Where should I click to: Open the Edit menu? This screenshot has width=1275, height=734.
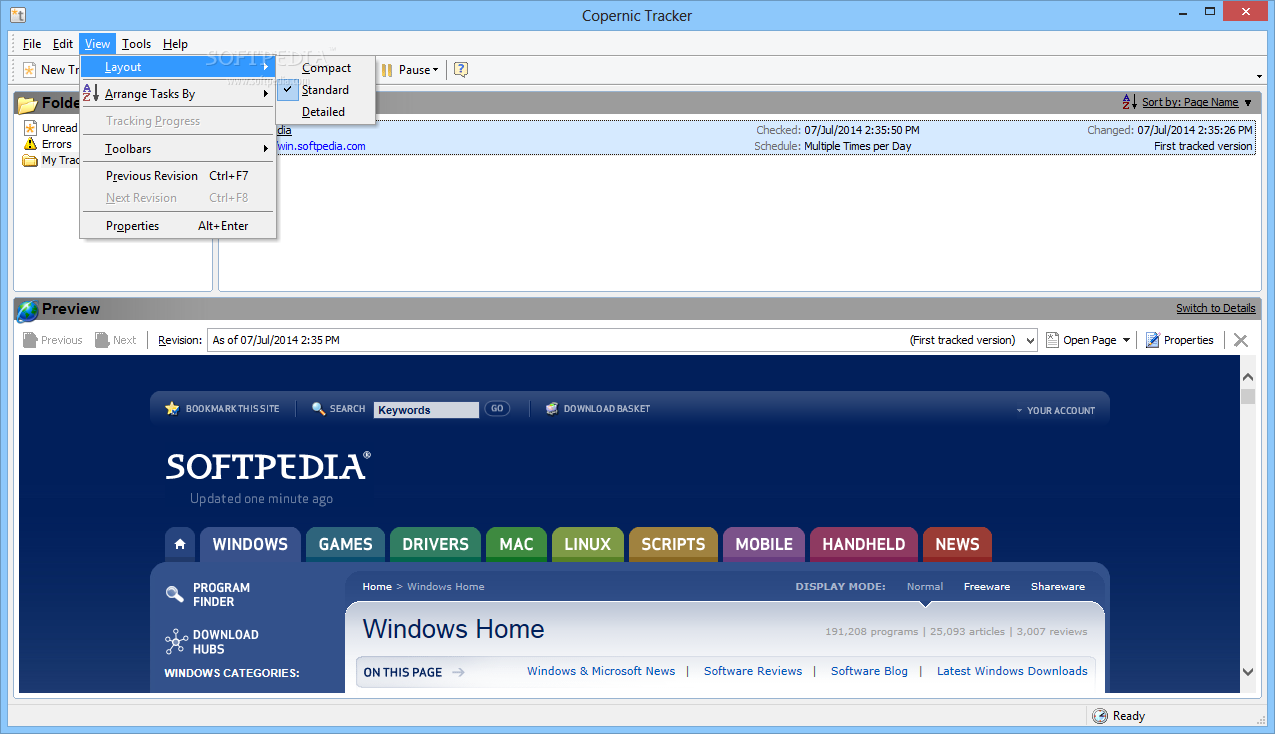[x=63, y=44]
